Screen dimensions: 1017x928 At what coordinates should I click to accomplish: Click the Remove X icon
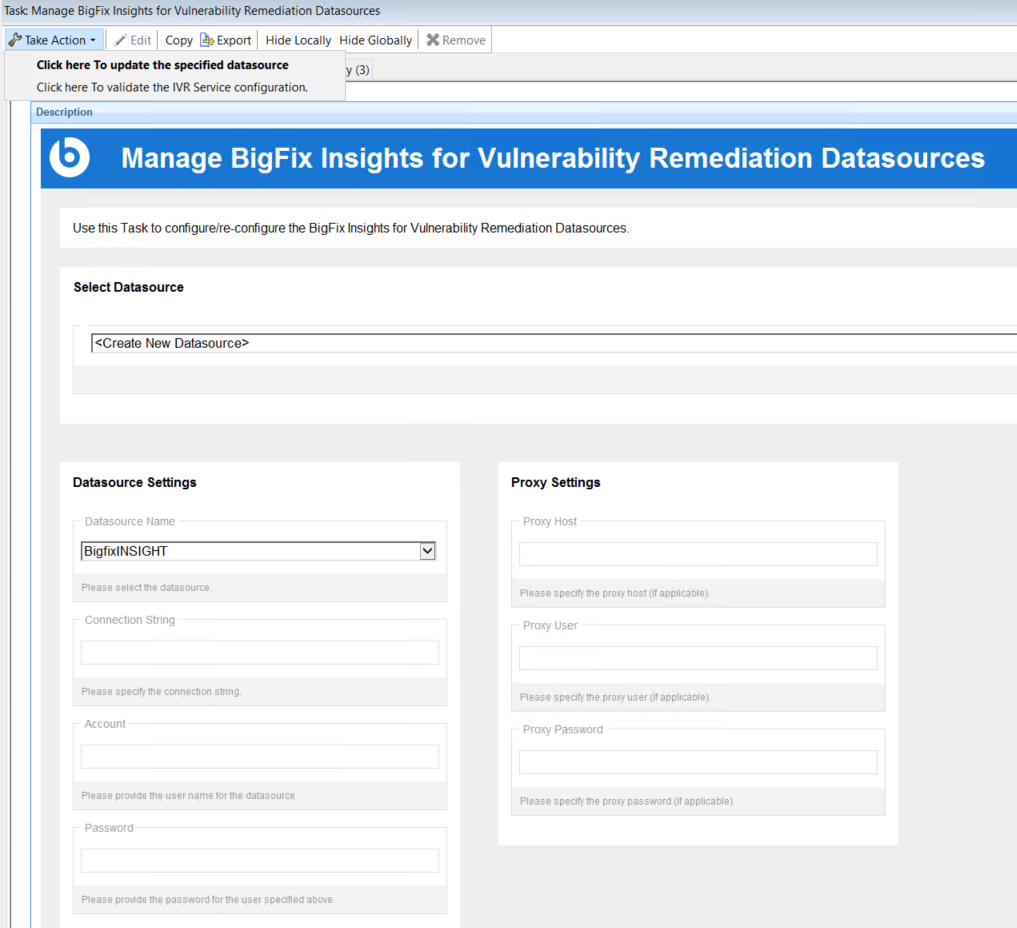click(433, 40)
